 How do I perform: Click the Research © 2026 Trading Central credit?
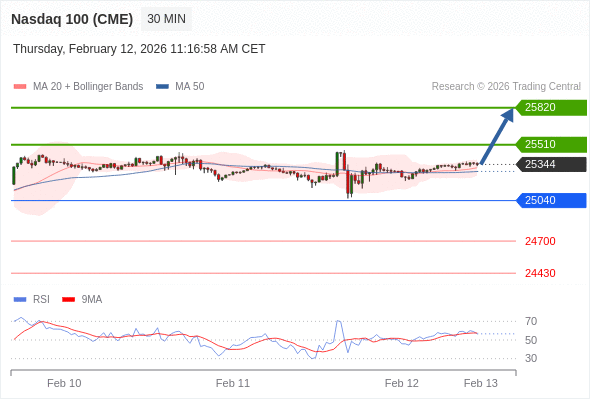506,87
